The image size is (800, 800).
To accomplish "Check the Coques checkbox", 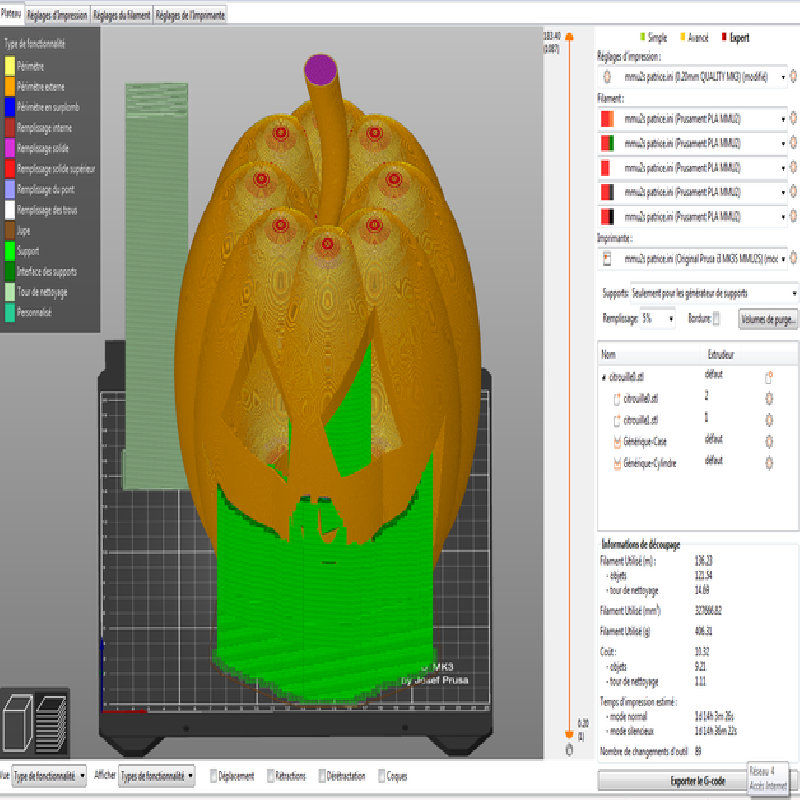I will 380,776.
